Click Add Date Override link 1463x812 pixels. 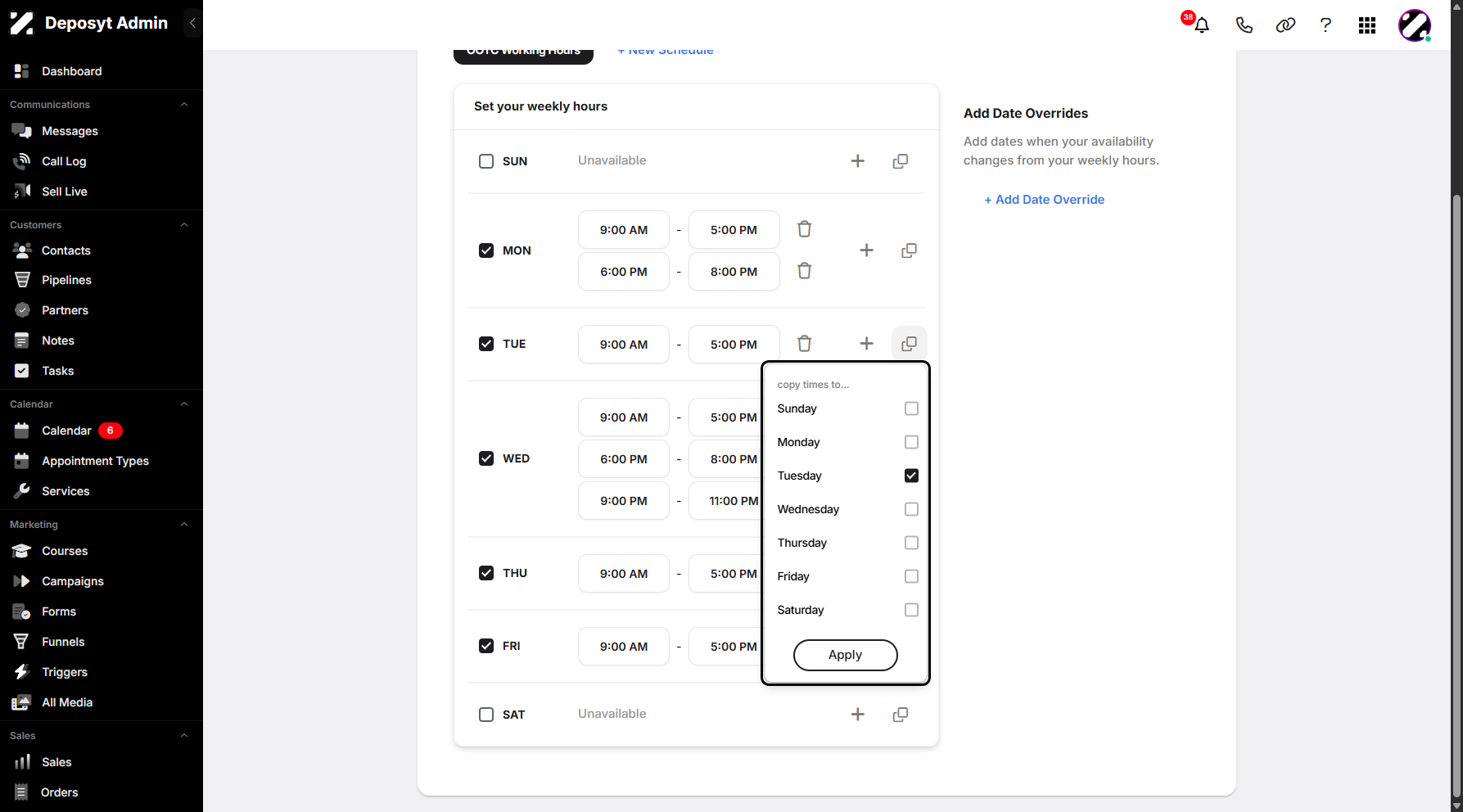[1044, 200]
